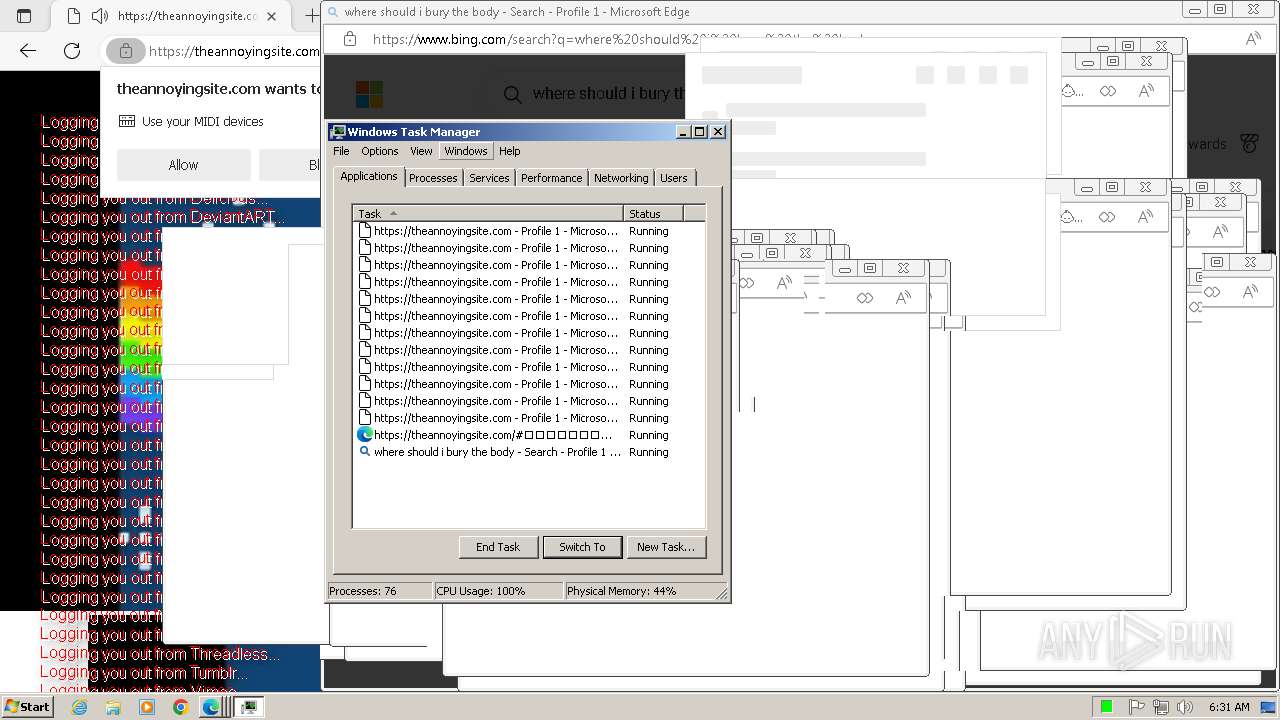This screenshot has width=1280, height=720.
Task: Open a new tab with the plus button
Action: point(311,16)
